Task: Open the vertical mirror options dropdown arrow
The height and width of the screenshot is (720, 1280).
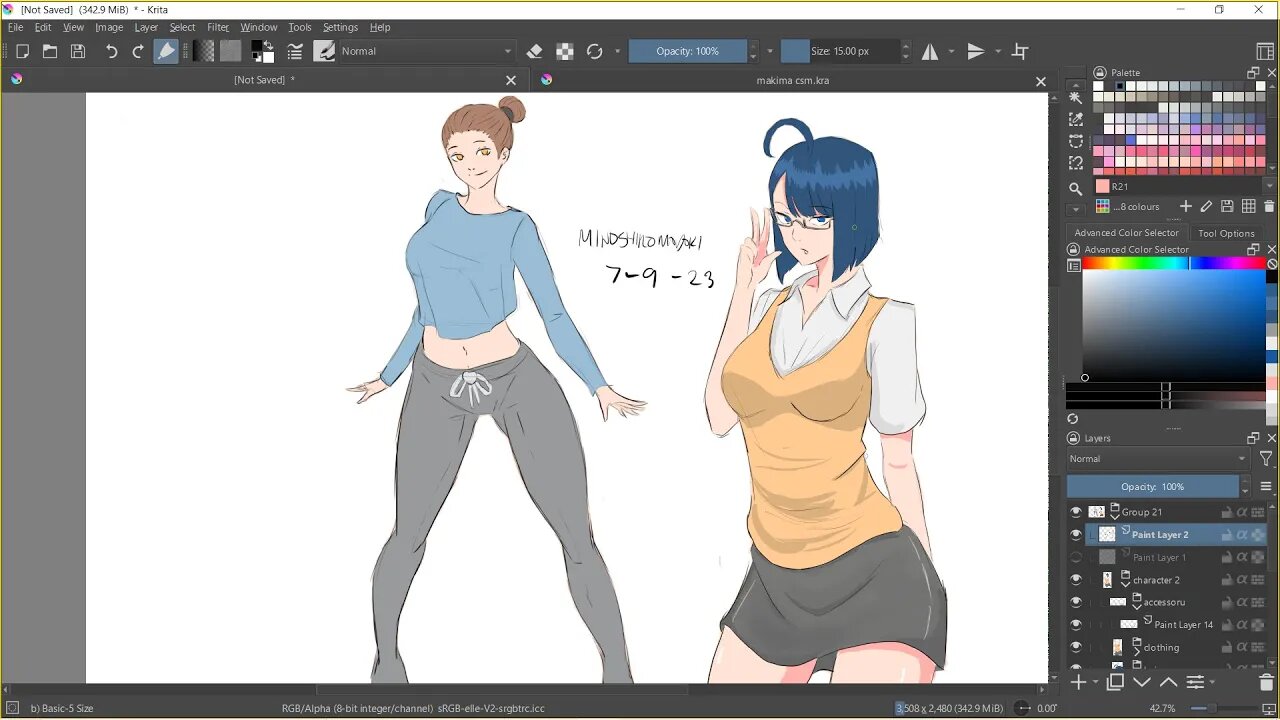Action: [998, 51]
